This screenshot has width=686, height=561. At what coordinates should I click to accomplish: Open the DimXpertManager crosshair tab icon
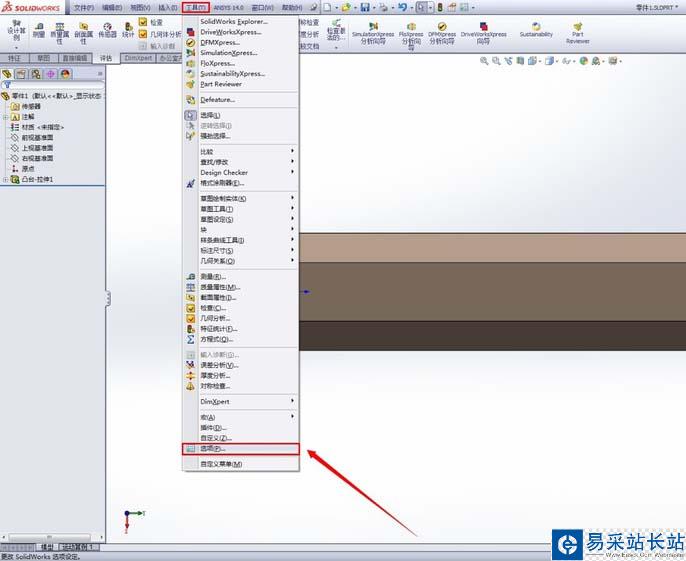point(51,74)
